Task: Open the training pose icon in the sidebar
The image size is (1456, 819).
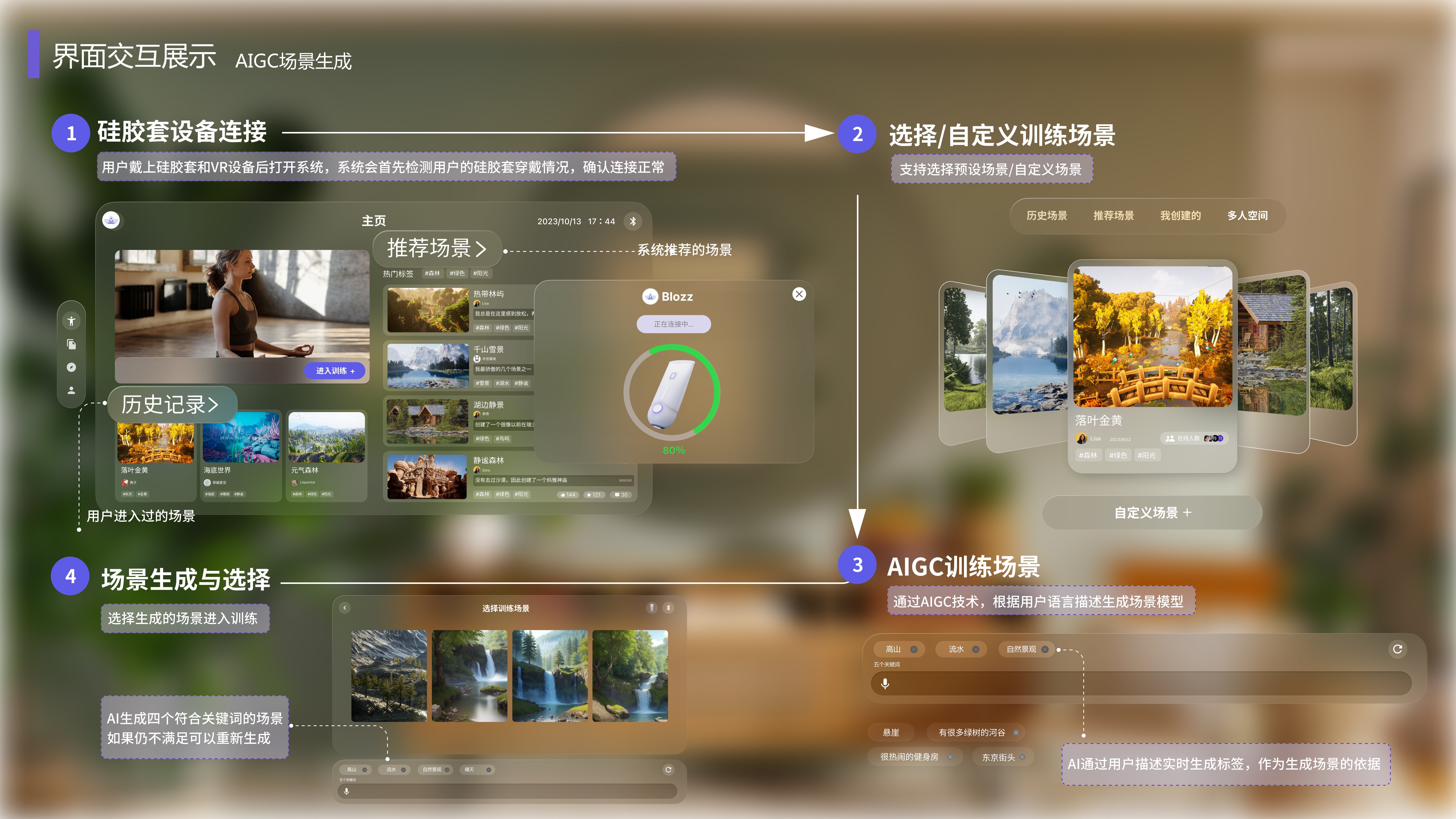Action: click(71, 321)
